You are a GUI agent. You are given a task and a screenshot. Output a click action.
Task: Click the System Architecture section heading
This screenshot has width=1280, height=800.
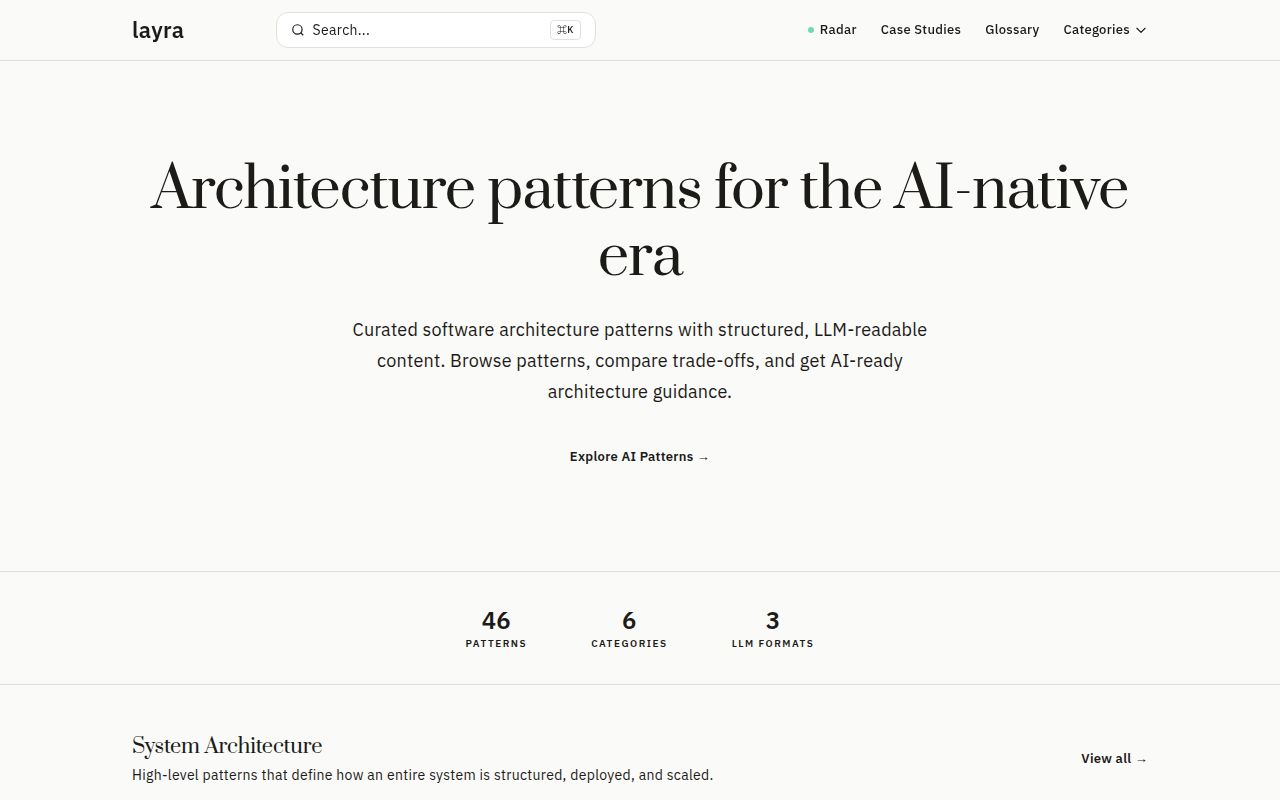coord(227,746)
